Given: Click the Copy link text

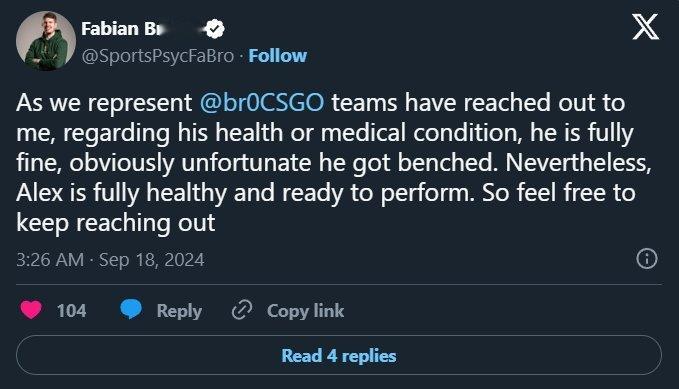Looking at the screenshot, I should point(305,311).
